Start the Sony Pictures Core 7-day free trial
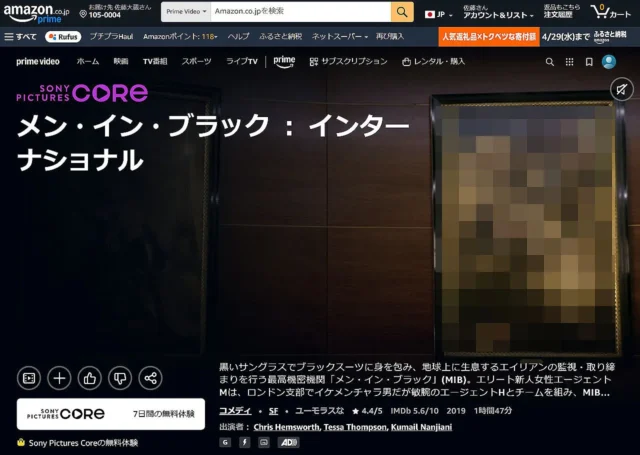 click(x=111, y=414)
